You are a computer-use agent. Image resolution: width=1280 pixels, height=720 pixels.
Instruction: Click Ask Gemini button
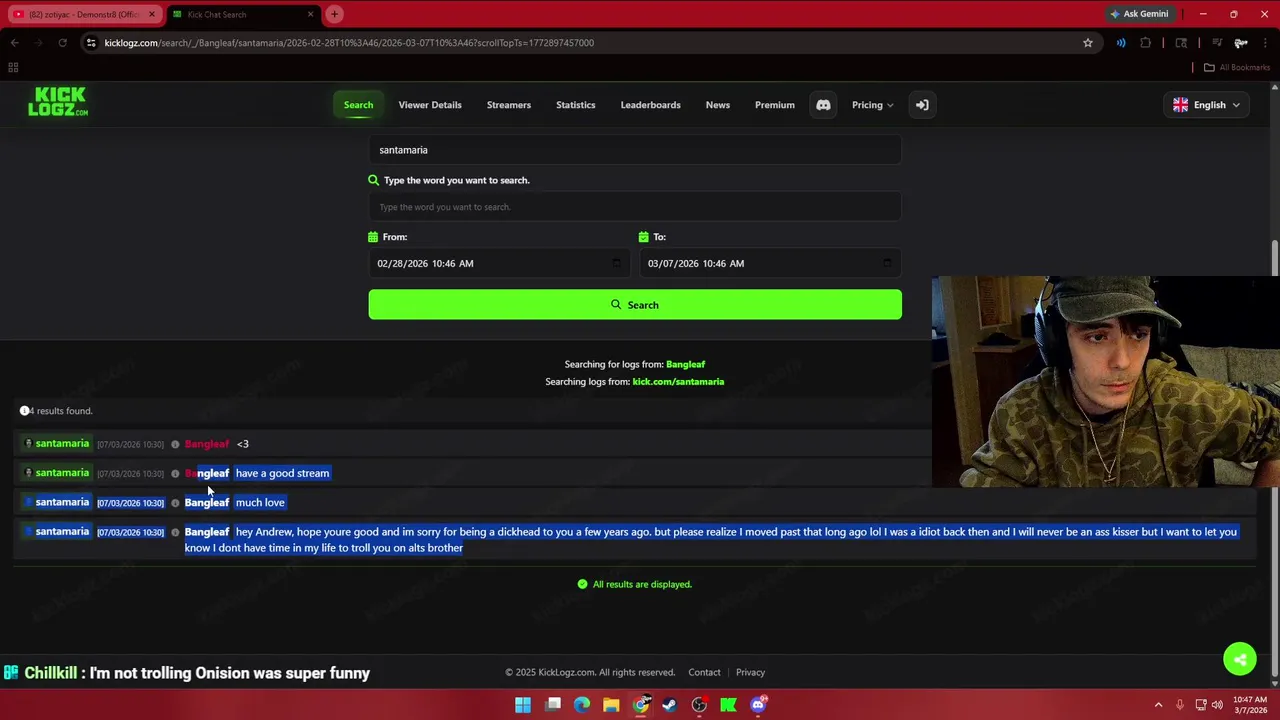pos(1139,14)
